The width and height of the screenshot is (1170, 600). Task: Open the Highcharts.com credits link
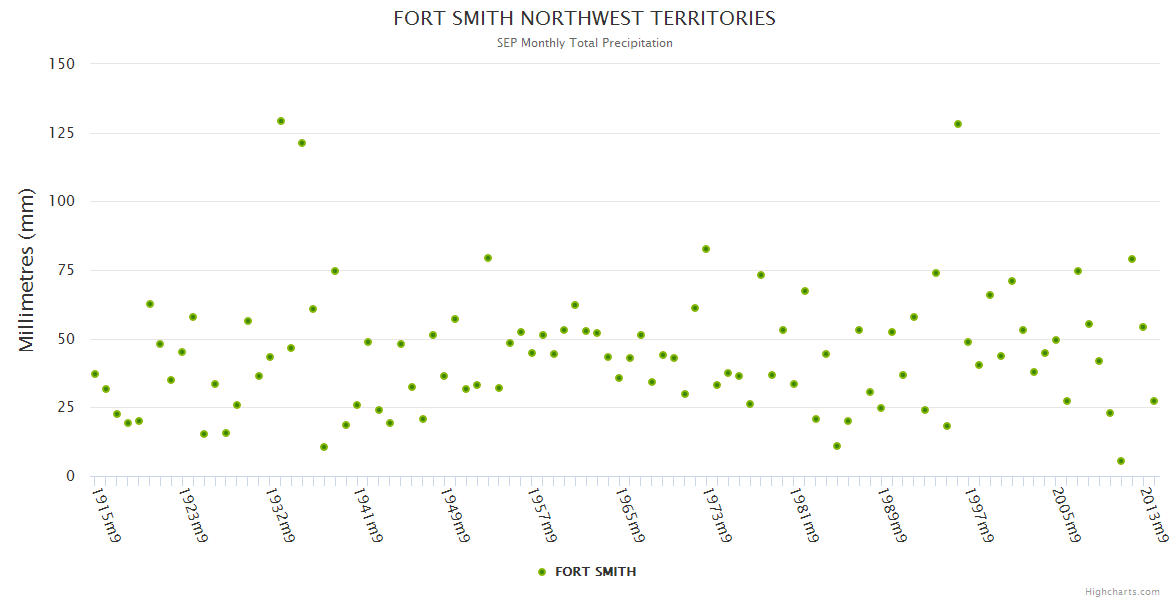(1122, 592)
